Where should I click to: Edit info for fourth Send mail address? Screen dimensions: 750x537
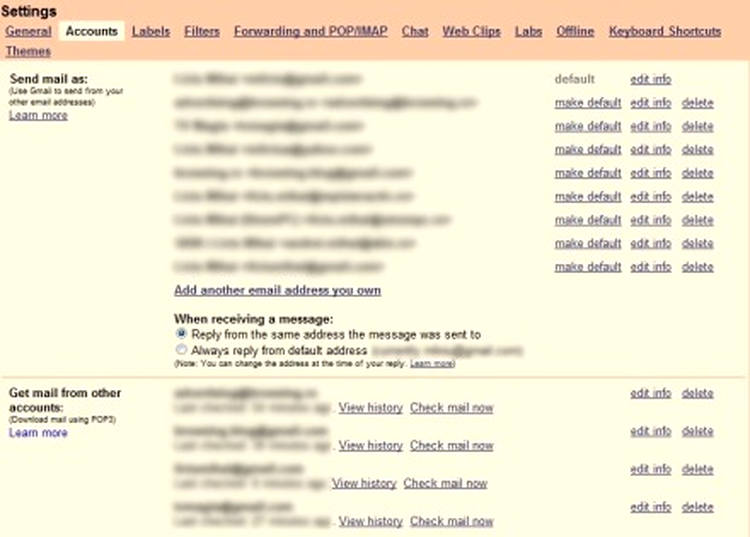click(651, 150)
